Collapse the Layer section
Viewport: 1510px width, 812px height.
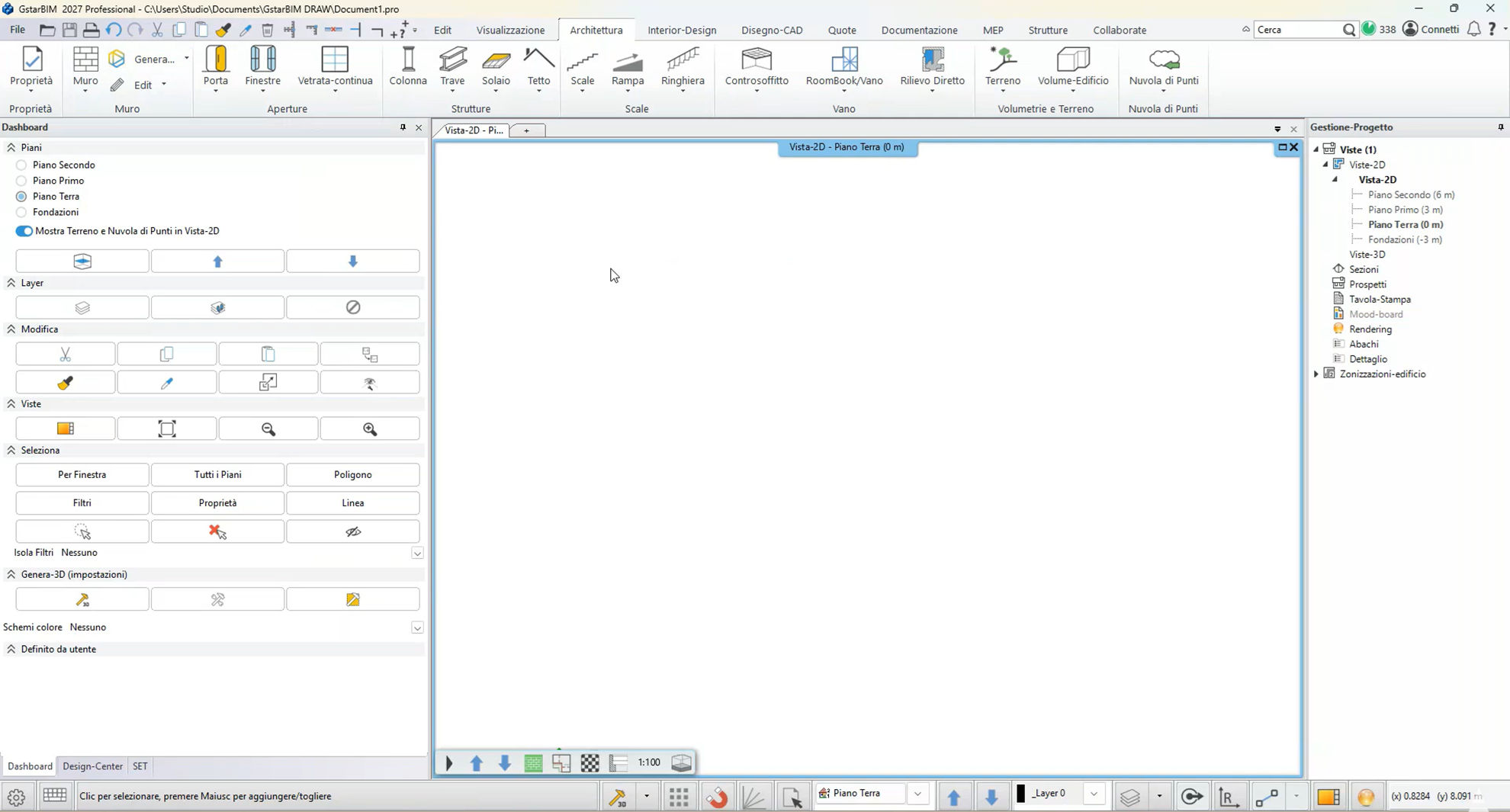coord(11,283)
